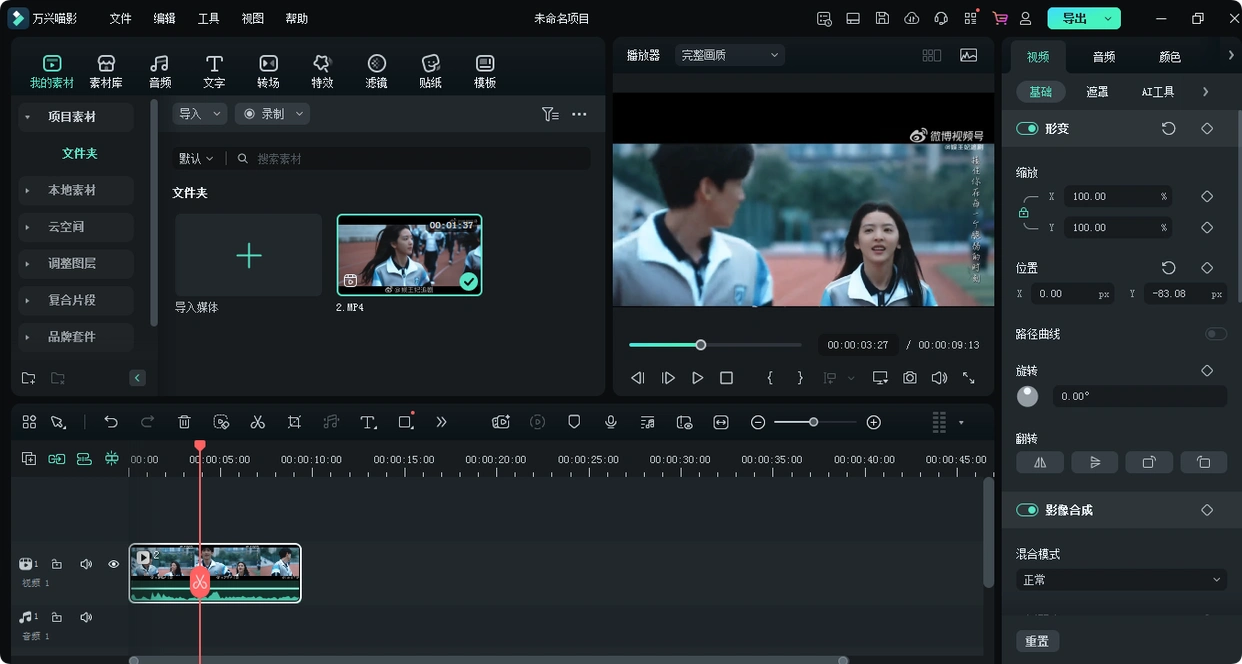The height and width of the screenshot is (664, 1242).
Task: Select the crop tool in timeline toolbar
Action: 294,422
